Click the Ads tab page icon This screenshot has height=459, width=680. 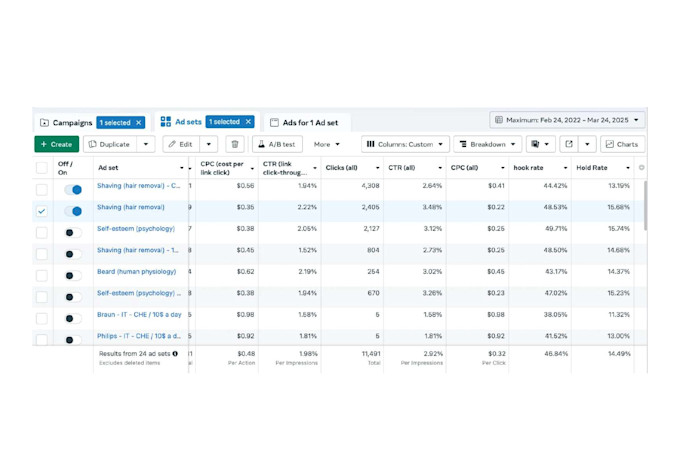[274, 123]
